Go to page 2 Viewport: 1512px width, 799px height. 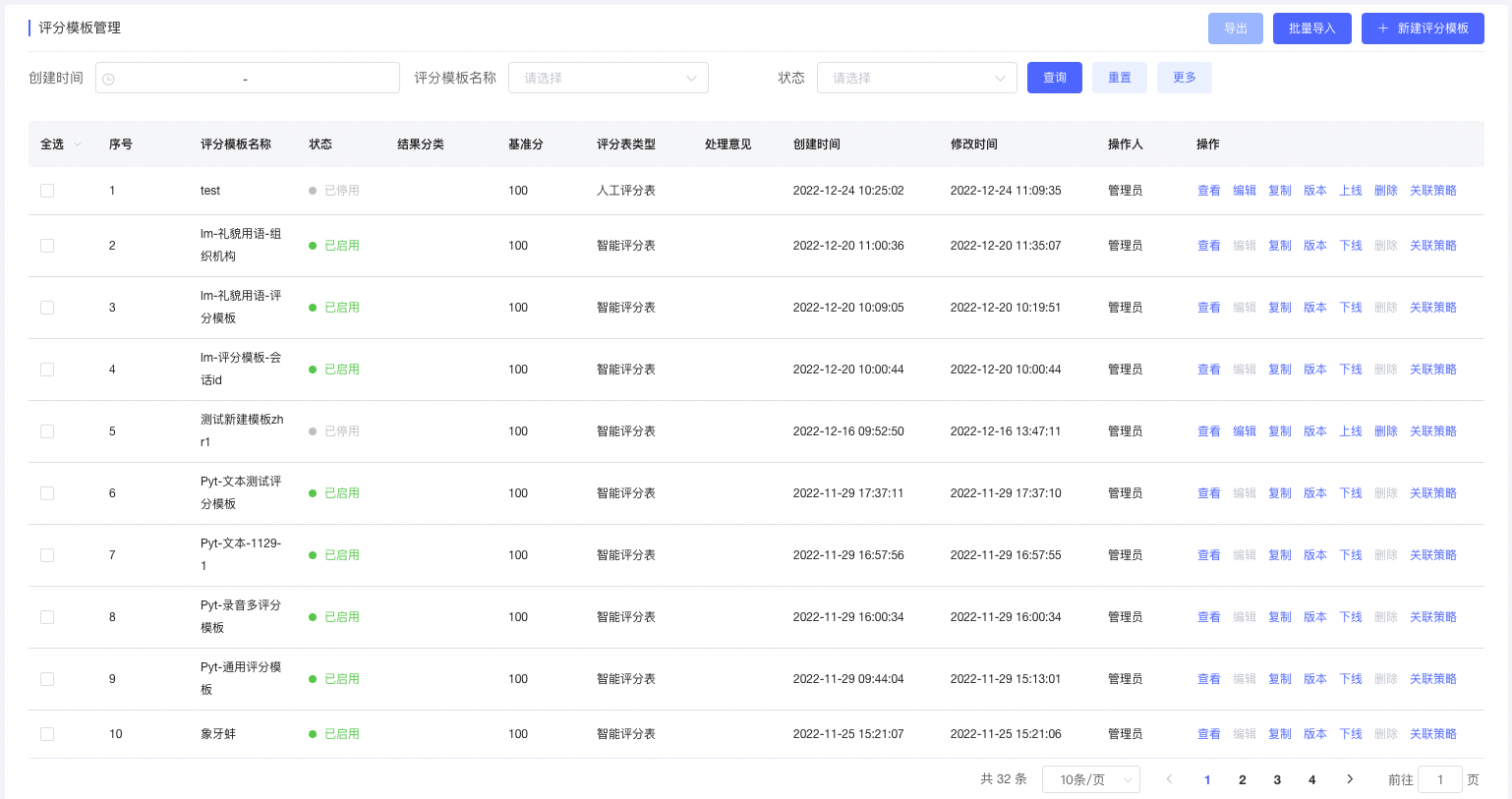(x=1243, y=779)
